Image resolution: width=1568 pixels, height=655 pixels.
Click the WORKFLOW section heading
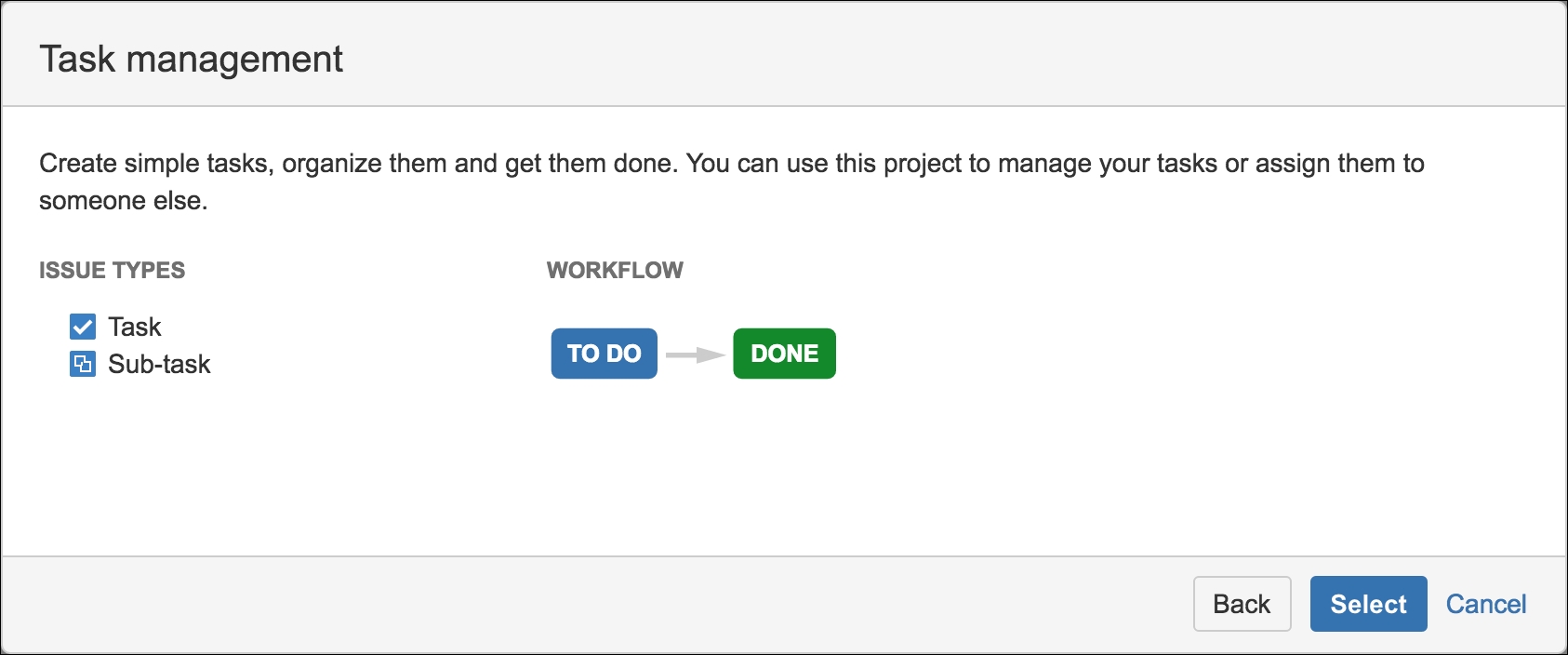[x=615, y=270]
